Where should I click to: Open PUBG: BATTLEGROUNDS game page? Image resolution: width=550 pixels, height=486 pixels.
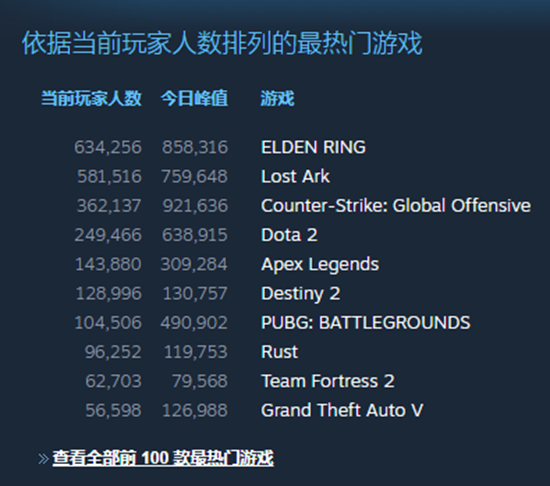click(x=365, y=323)
